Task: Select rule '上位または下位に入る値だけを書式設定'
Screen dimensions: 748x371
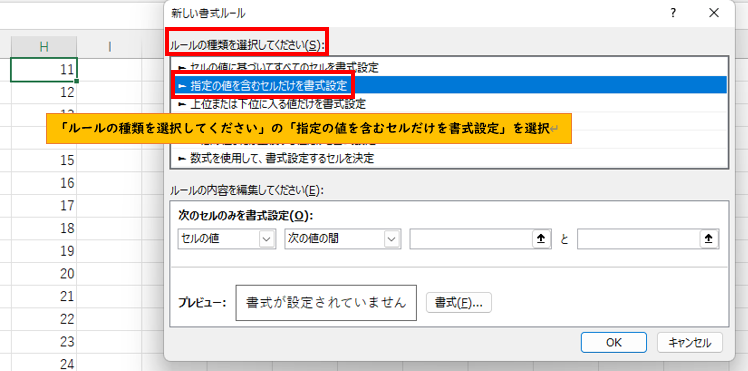Action: tap(449, 103)
